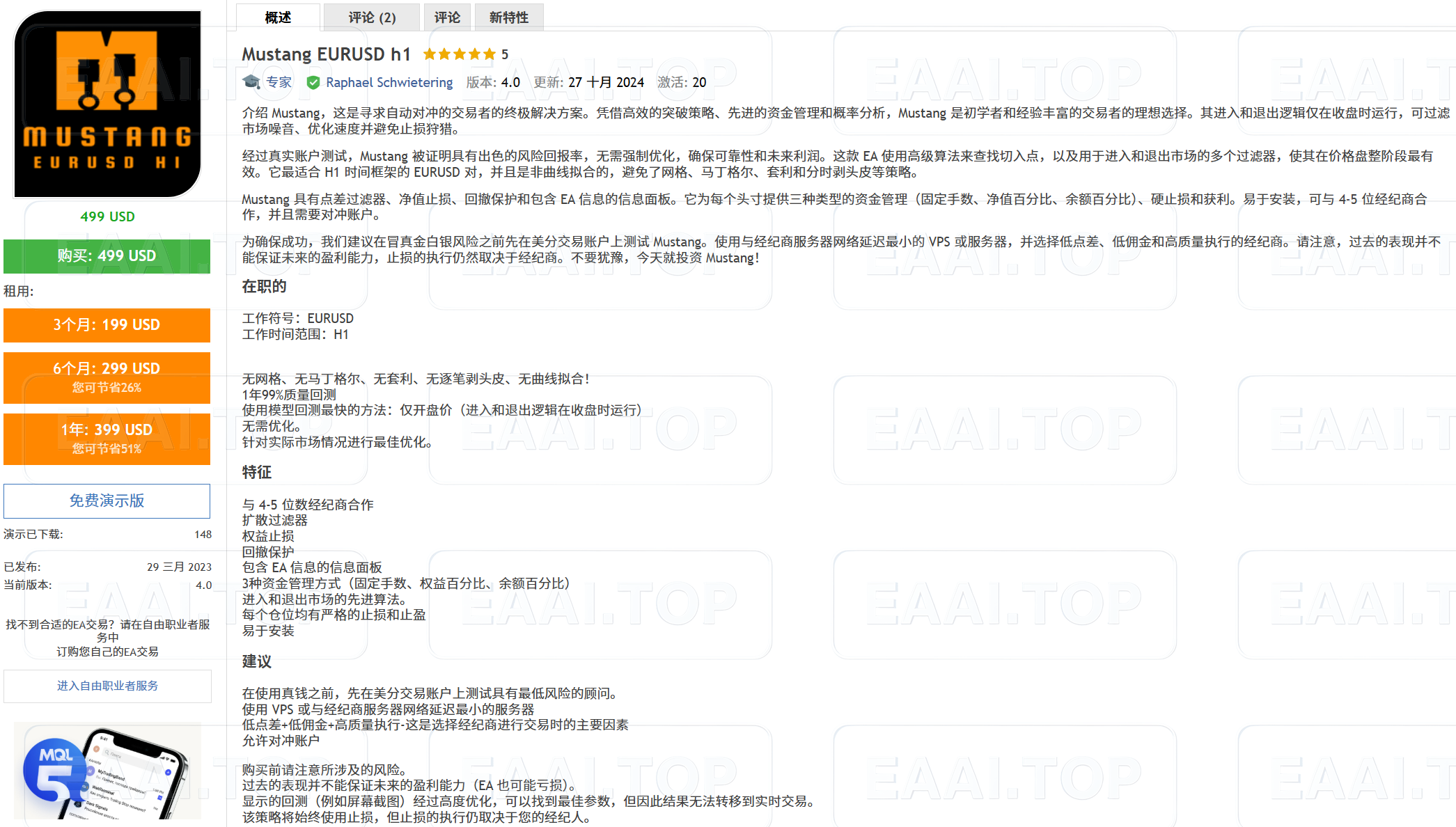The image size is (1456, 827).
Task: Click the 免费演示版 button
Action: 107,501
